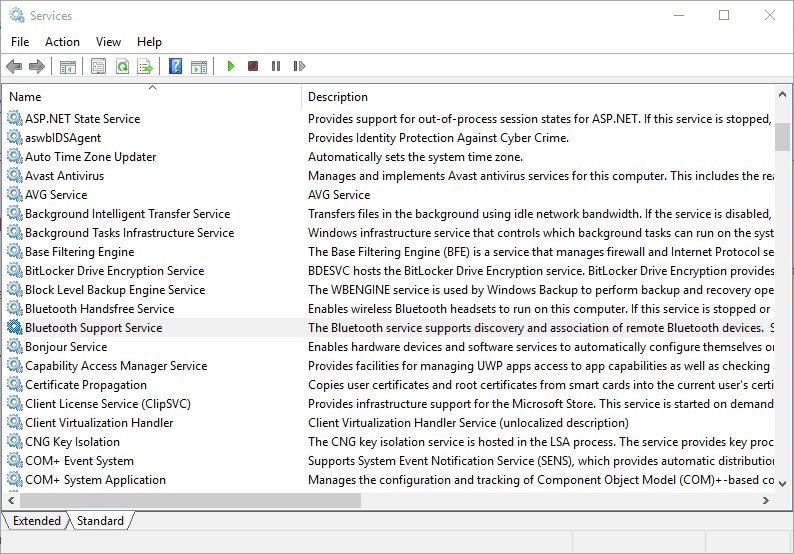The width and height of the screenshot is (794, 554).
Task: Click gear icon of Certificate Propagation
Action: [15, 384]
